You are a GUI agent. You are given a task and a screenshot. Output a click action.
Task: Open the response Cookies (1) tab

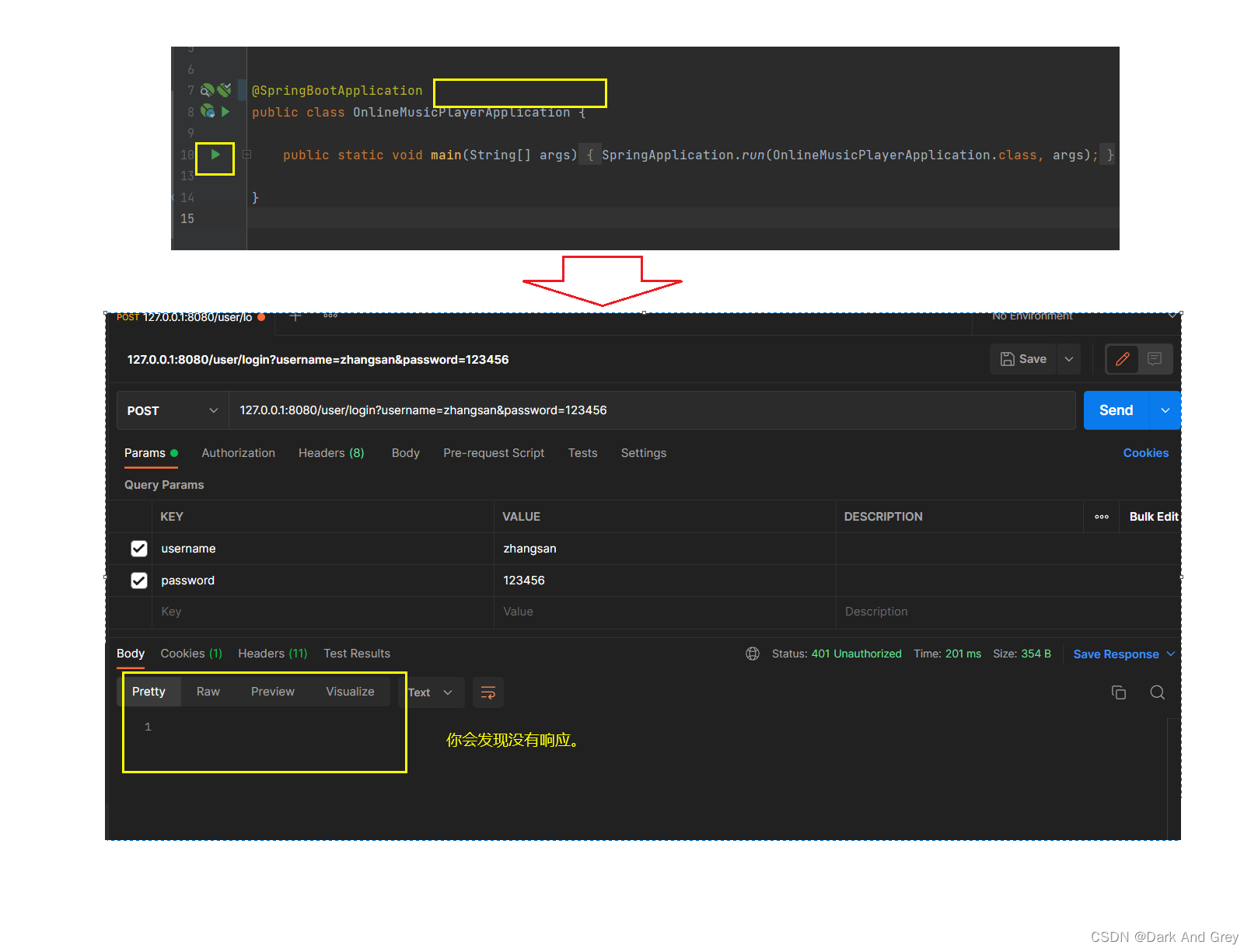191,654
